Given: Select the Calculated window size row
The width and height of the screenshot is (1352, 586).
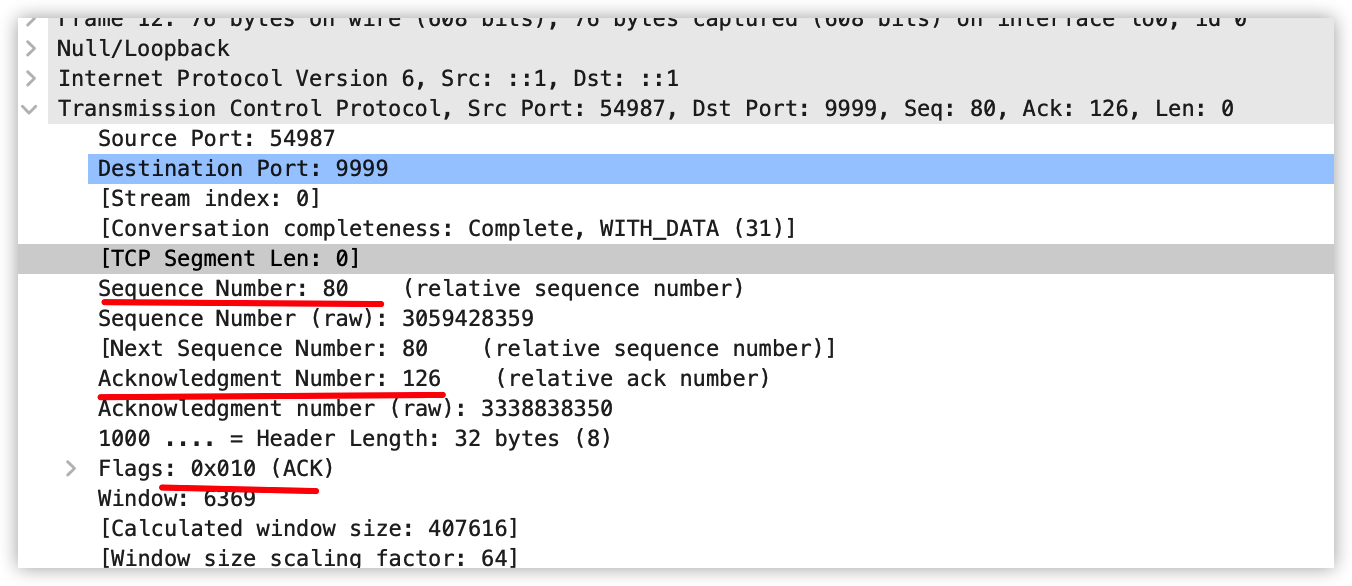Looking at the screenshot, I should coord(308,528).
